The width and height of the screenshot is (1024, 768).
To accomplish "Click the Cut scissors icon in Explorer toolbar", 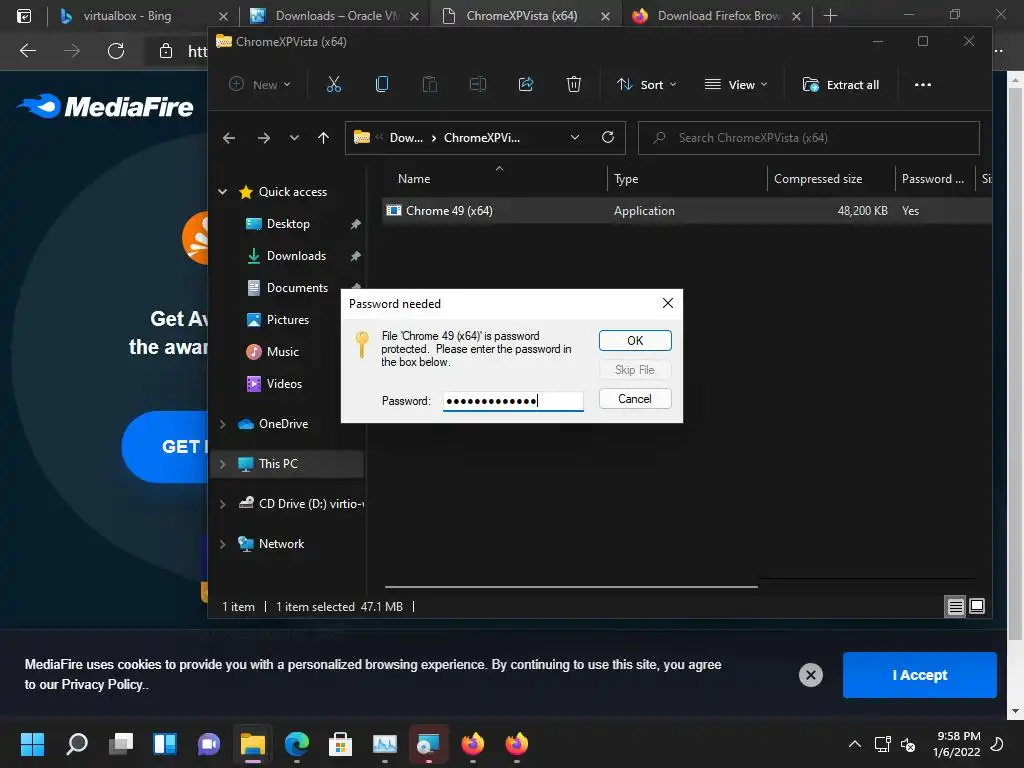I will click(x=334, y=84).
